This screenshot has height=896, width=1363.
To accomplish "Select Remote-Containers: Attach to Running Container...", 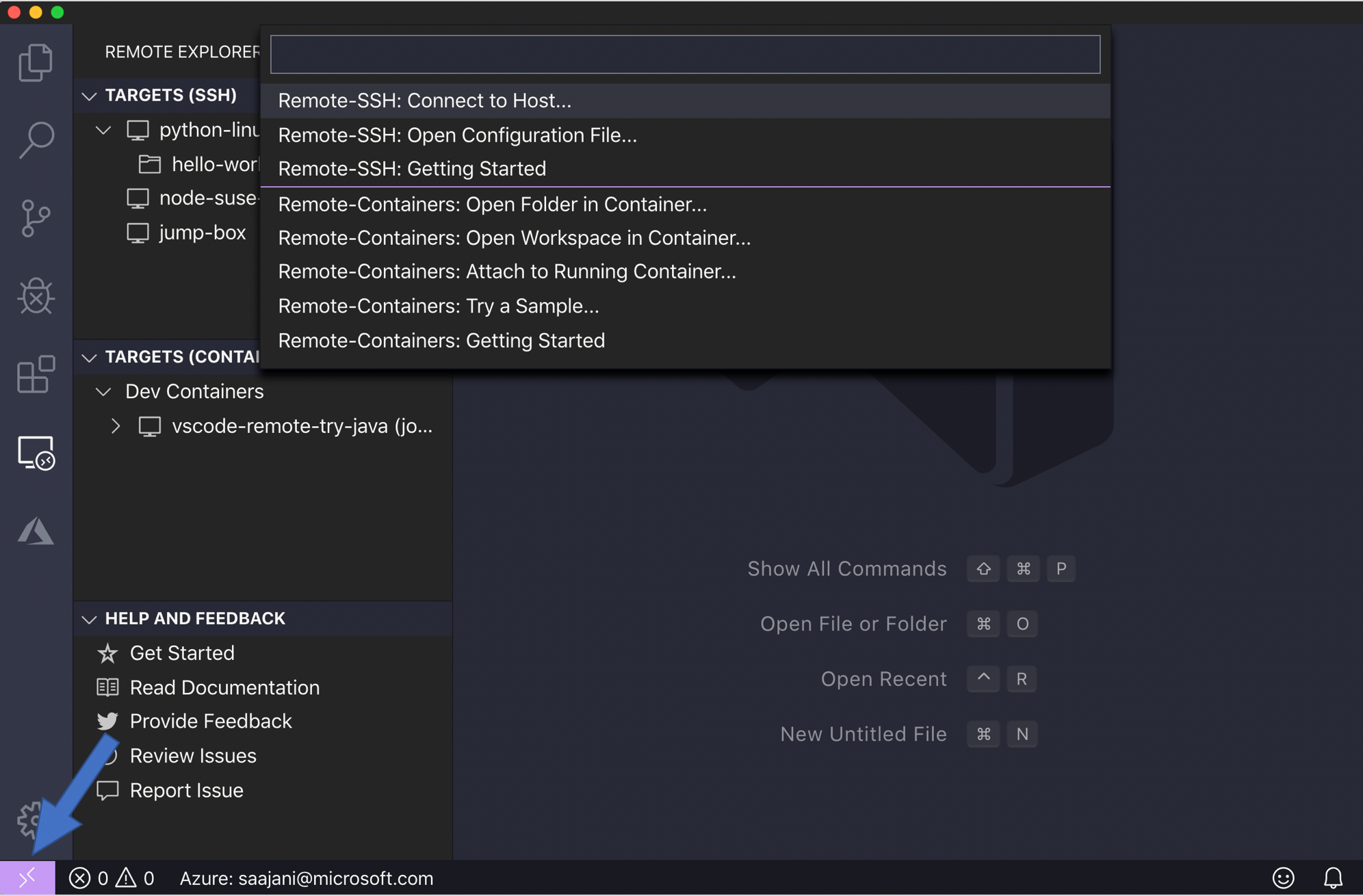I will 506,271.
